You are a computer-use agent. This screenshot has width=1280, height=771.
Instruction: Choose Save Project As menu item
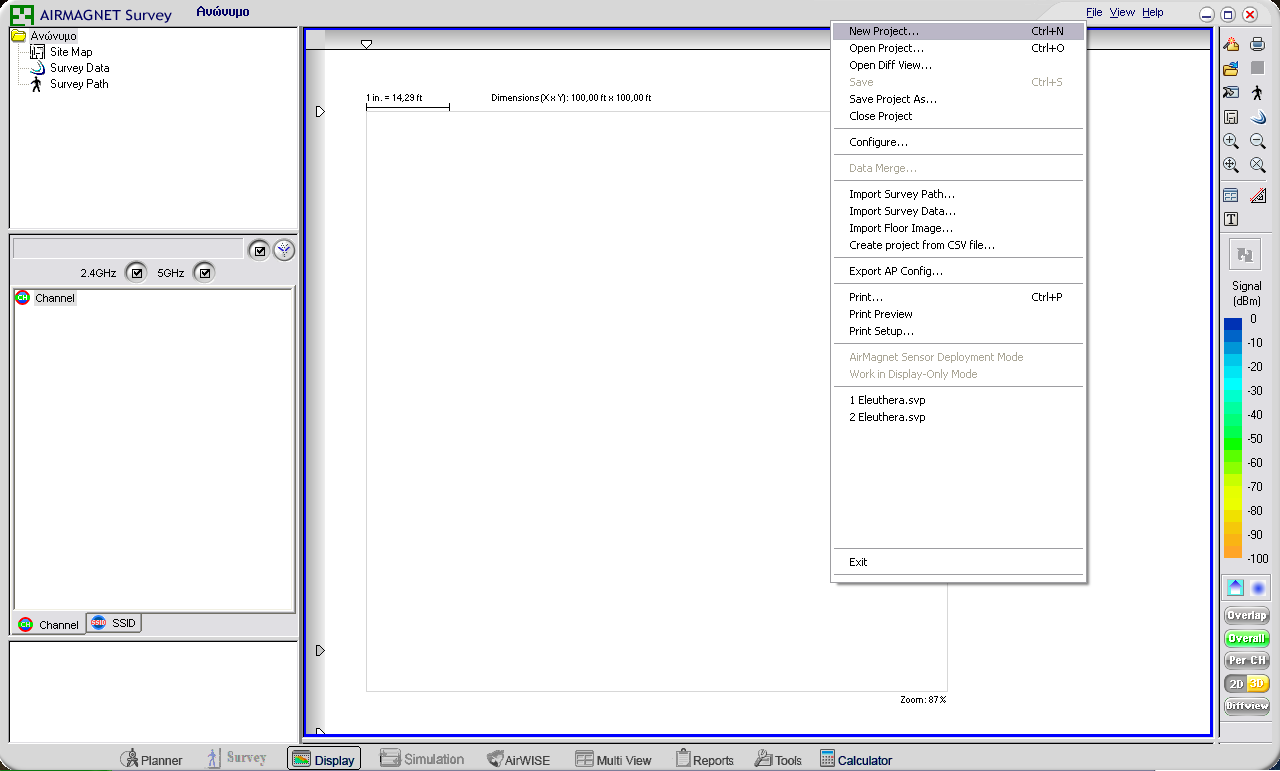958,99
